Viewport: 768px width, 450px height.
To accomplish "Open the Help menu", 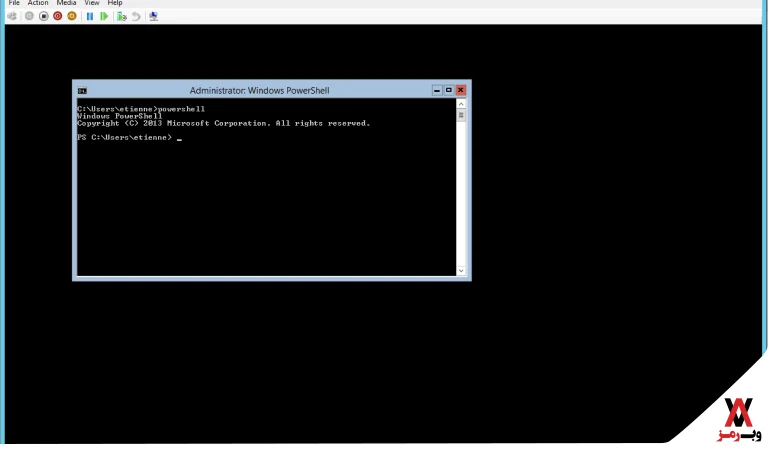I will coord(115,3).
